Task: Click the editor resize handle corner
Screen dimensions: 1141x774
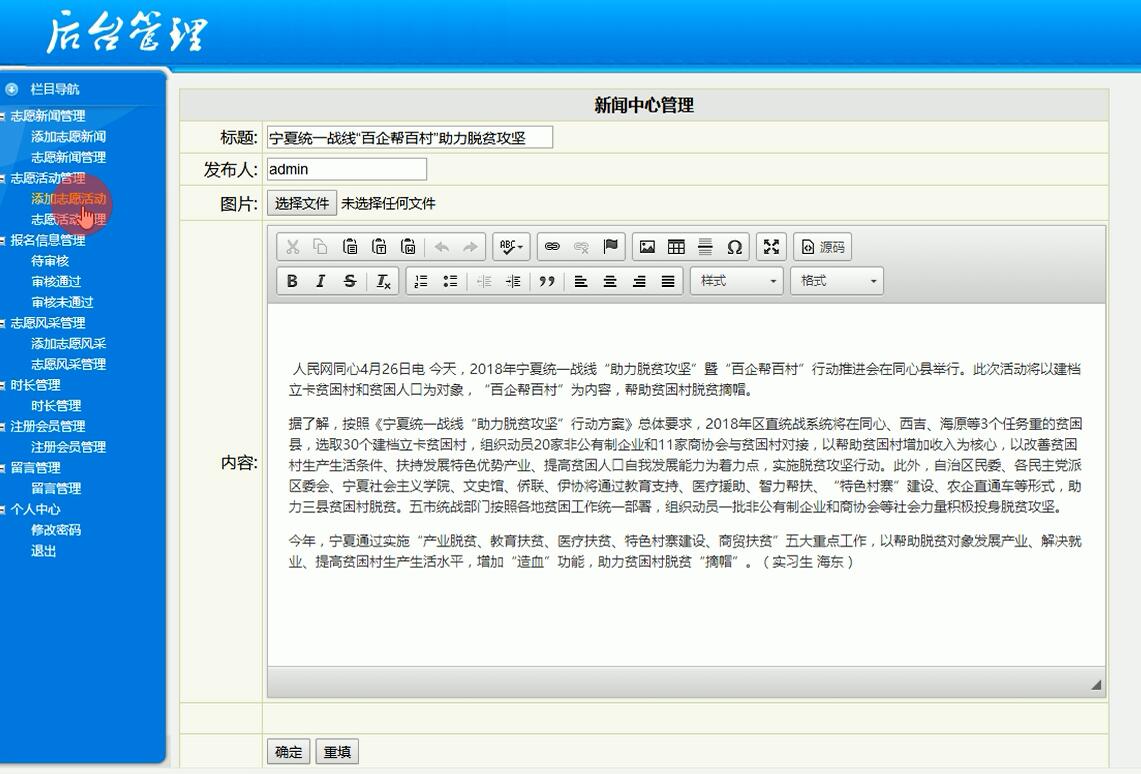Action: tap(1096, 685)
